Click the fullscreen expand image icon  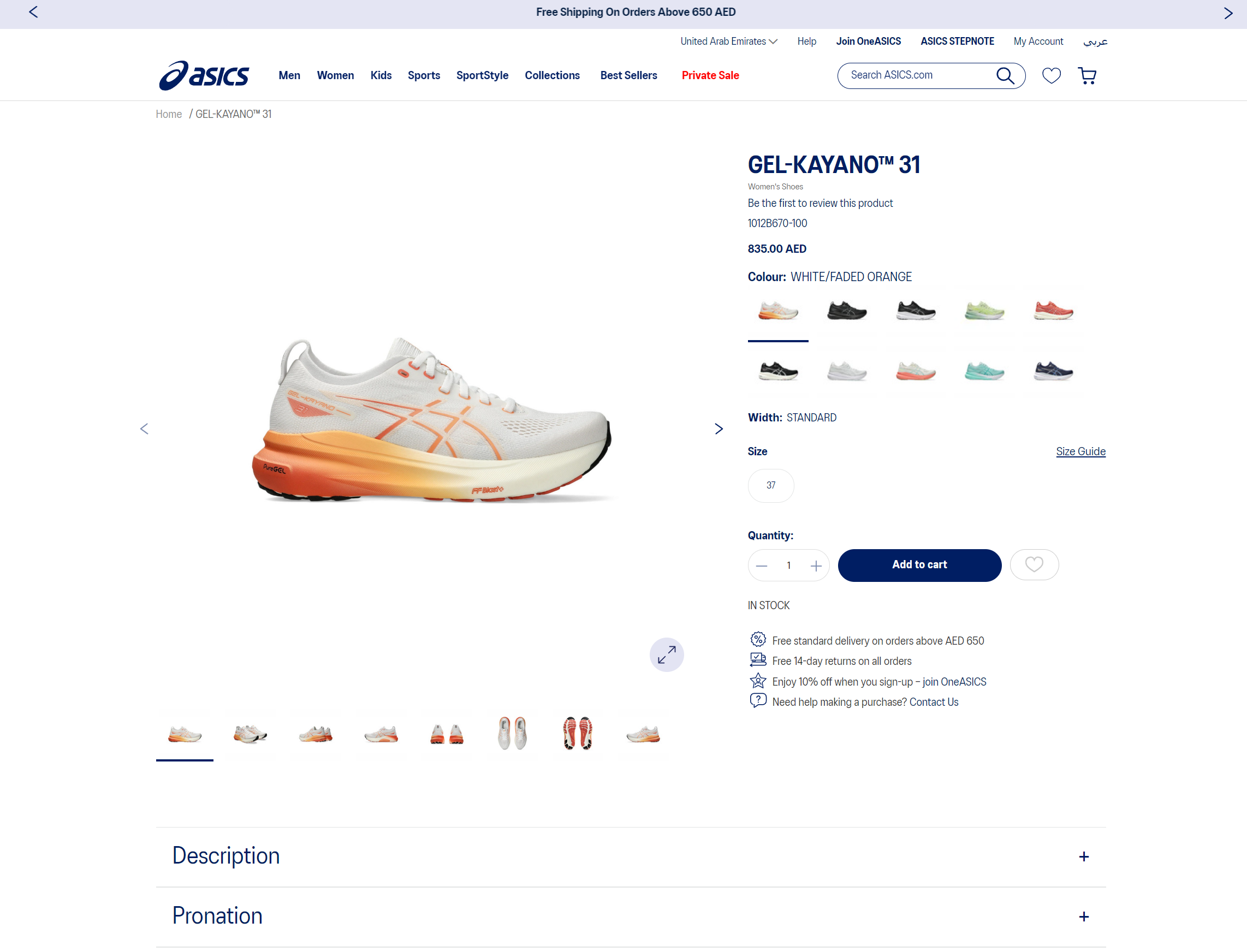point(666,654)
